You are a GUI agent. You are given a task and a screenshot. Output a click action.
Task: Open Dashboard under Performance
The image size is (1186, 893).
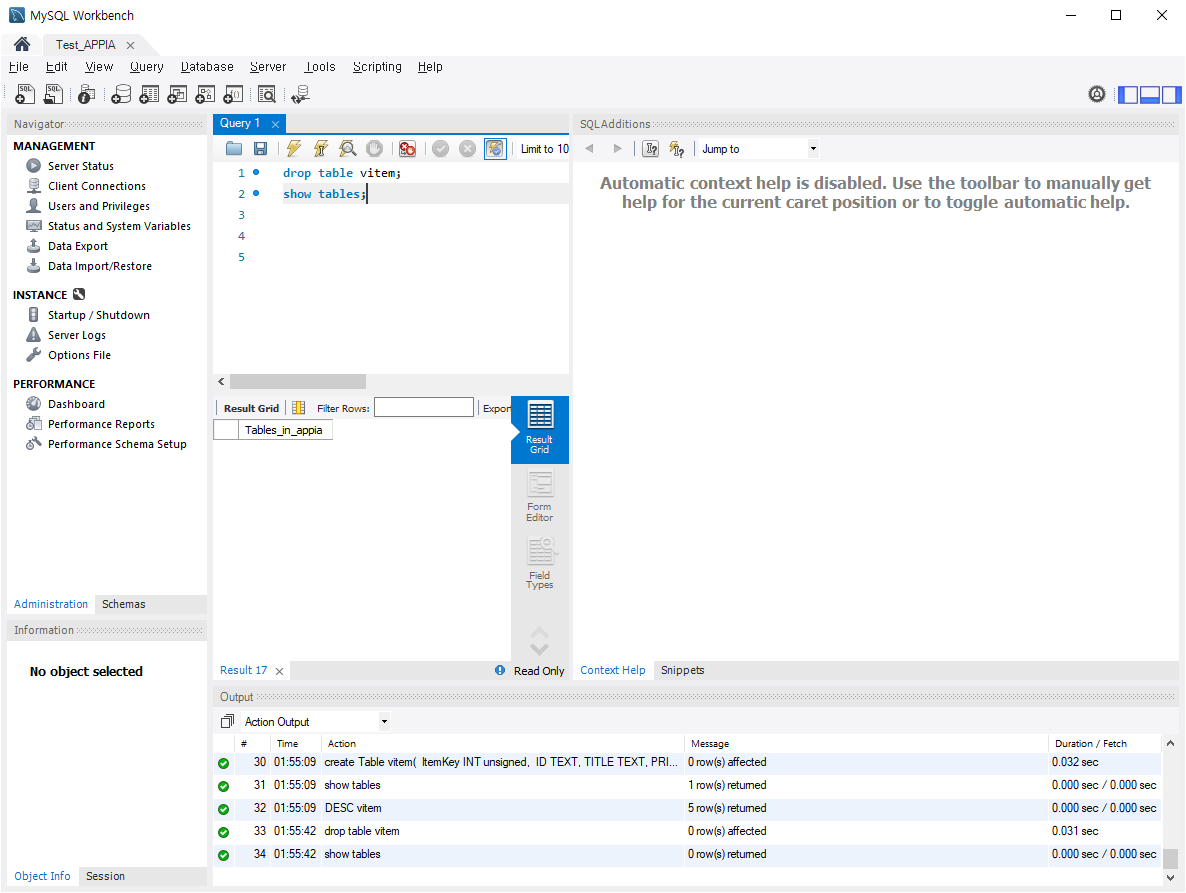coord(76,404)
